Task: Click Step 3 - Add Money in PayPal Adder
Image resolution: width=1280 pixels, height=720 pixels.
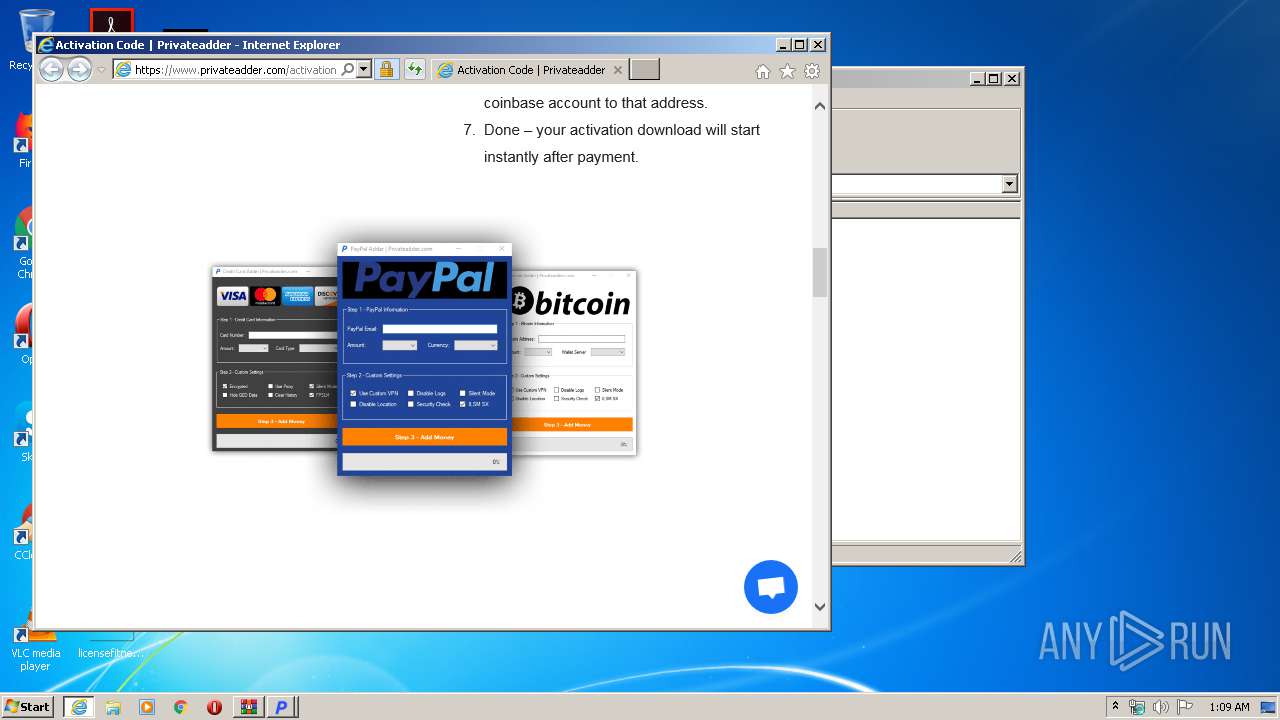Action: (x=424, y=437)
